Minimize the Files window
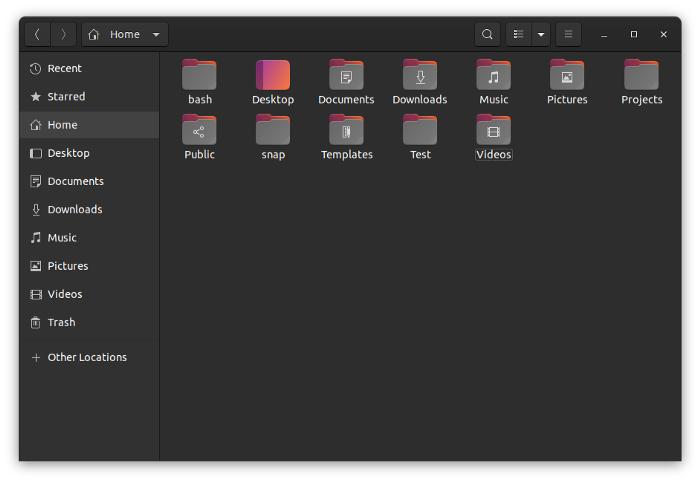The width and height of the screenshot is (700, 482). [x=604, y=35]
